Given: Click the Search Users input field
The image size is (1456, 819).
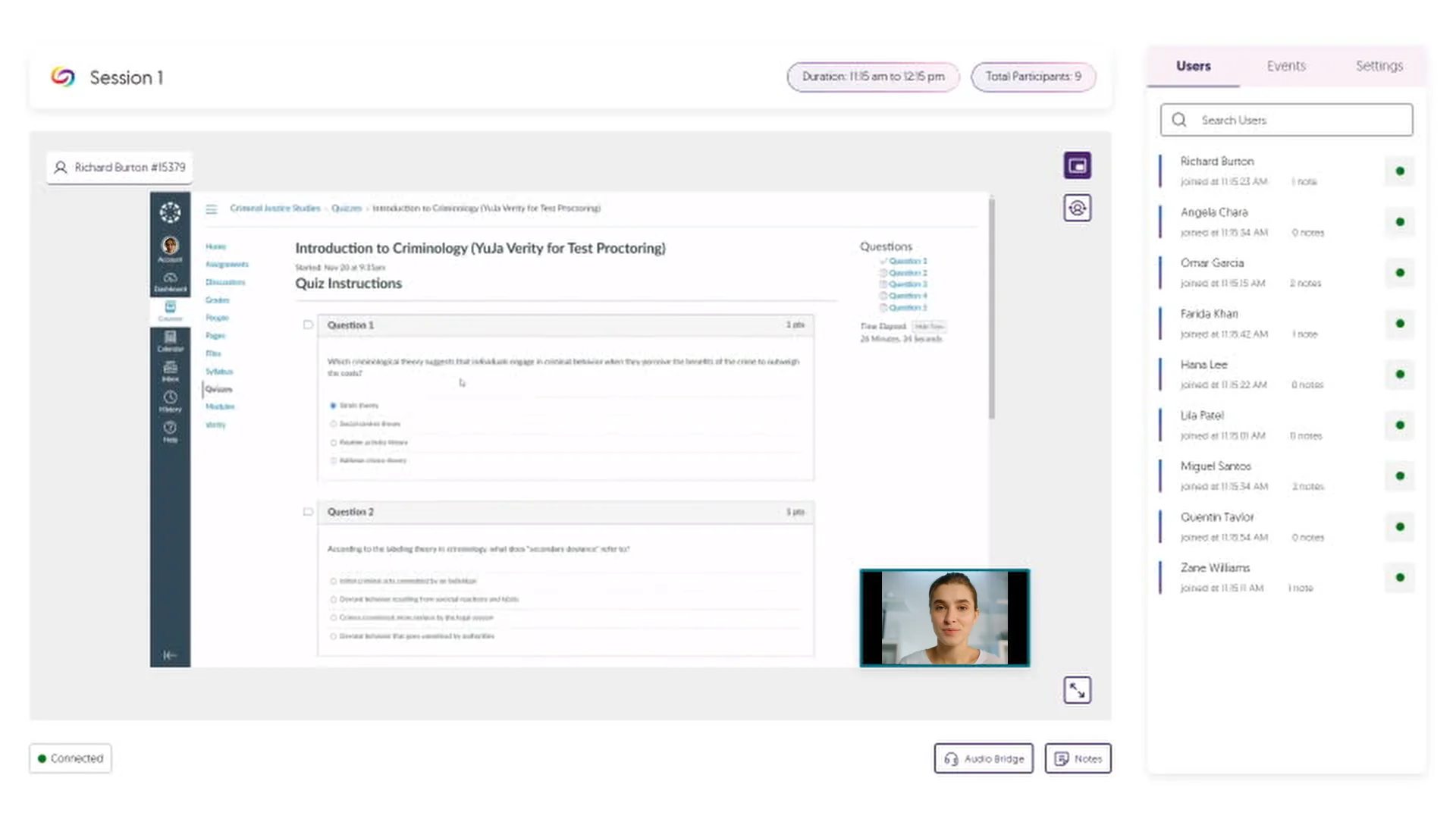Looking at the screenshot, I should click(1285, 120).
